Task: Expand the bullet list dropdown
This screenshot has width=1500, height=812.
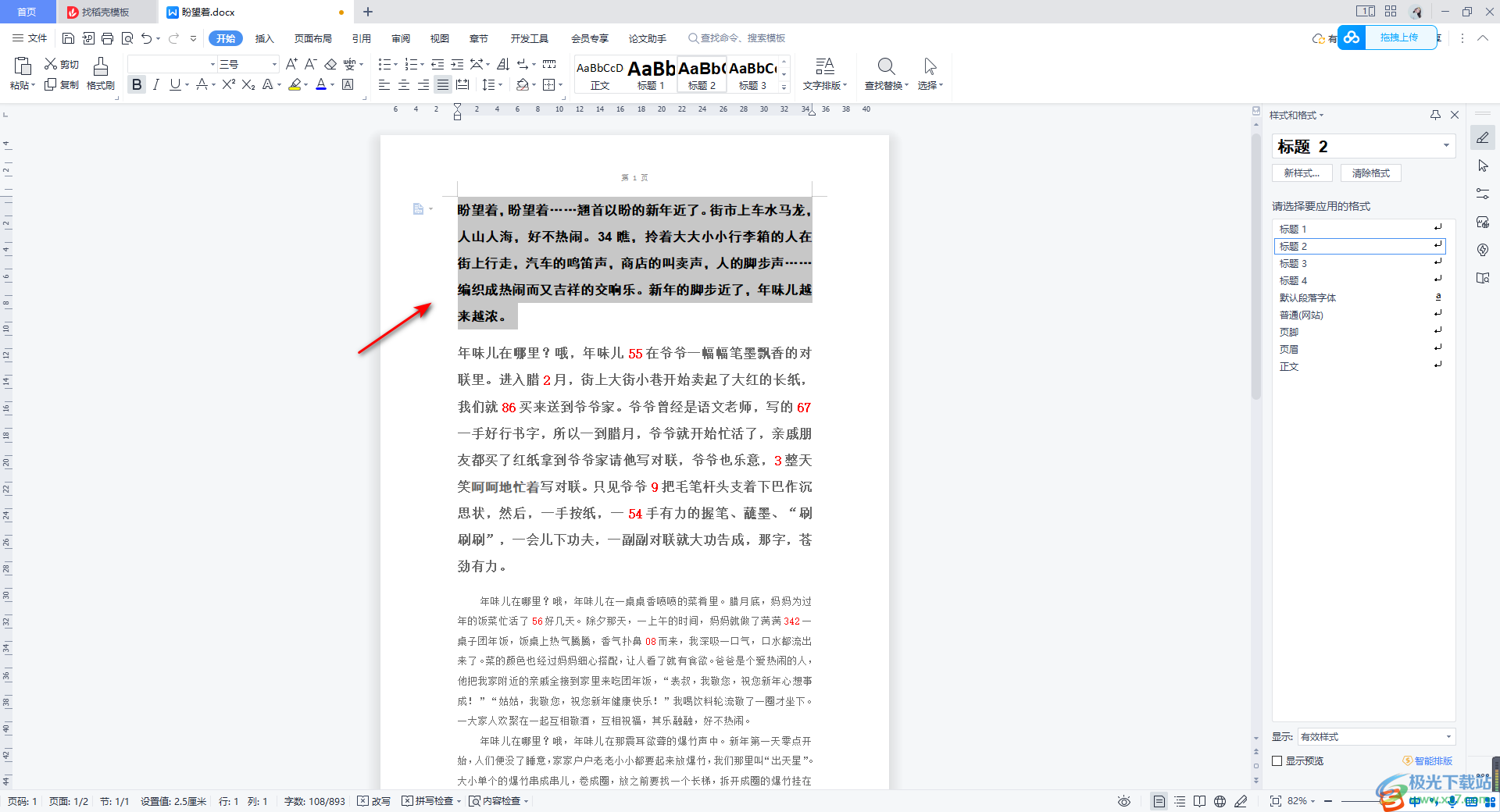Action: tap(395, 64)
